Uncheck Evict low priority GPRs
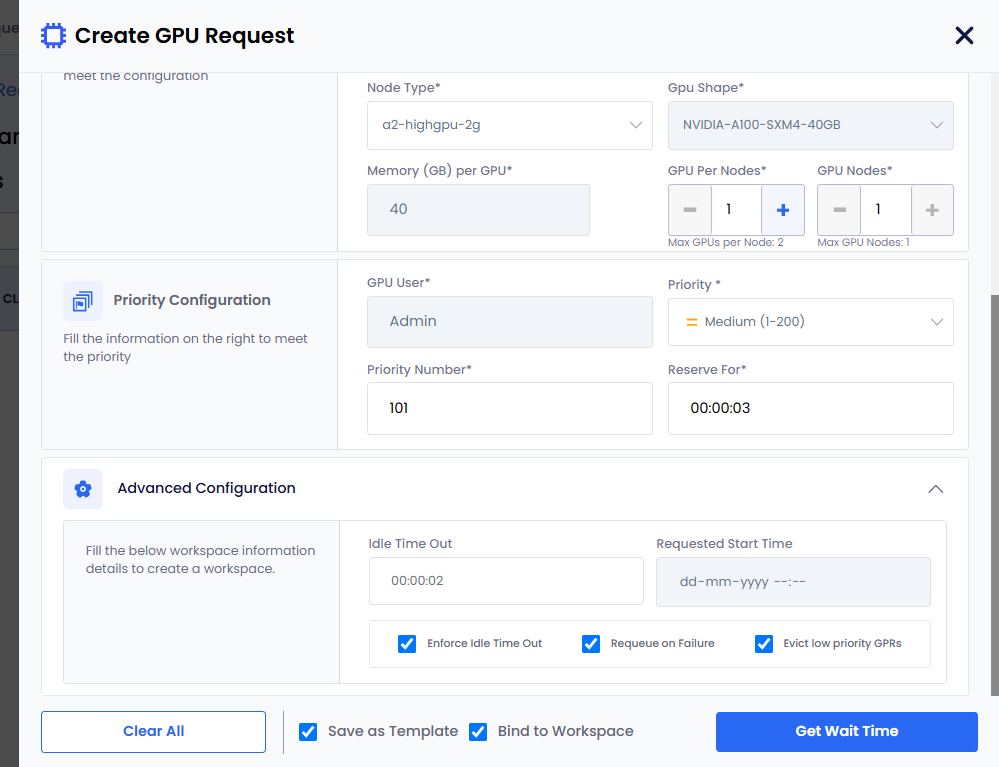Viewport: 999px width, 767px height. coord(764,643)
